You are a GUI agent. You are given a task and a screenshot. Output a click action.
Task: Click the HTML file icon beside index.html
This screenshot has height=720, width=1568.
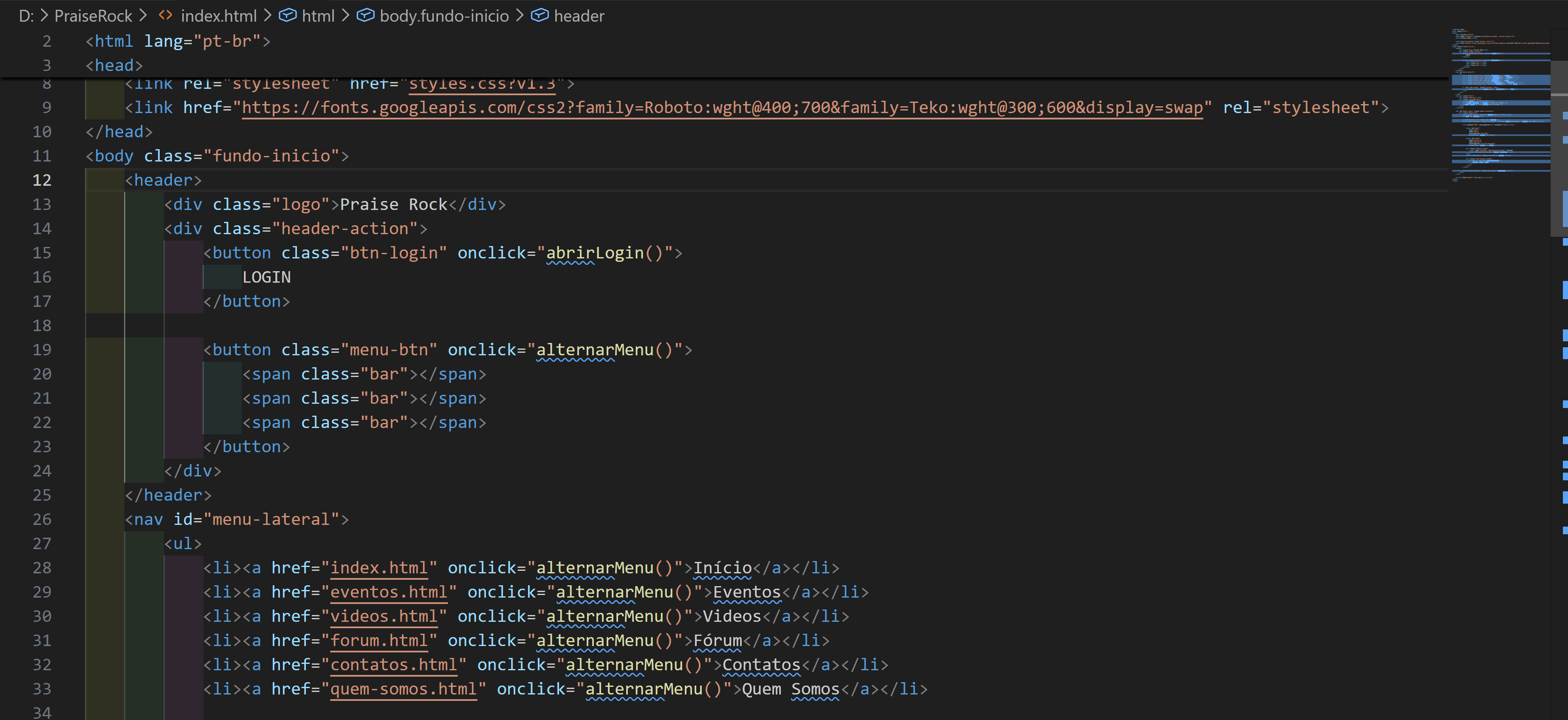coord(165,16)
